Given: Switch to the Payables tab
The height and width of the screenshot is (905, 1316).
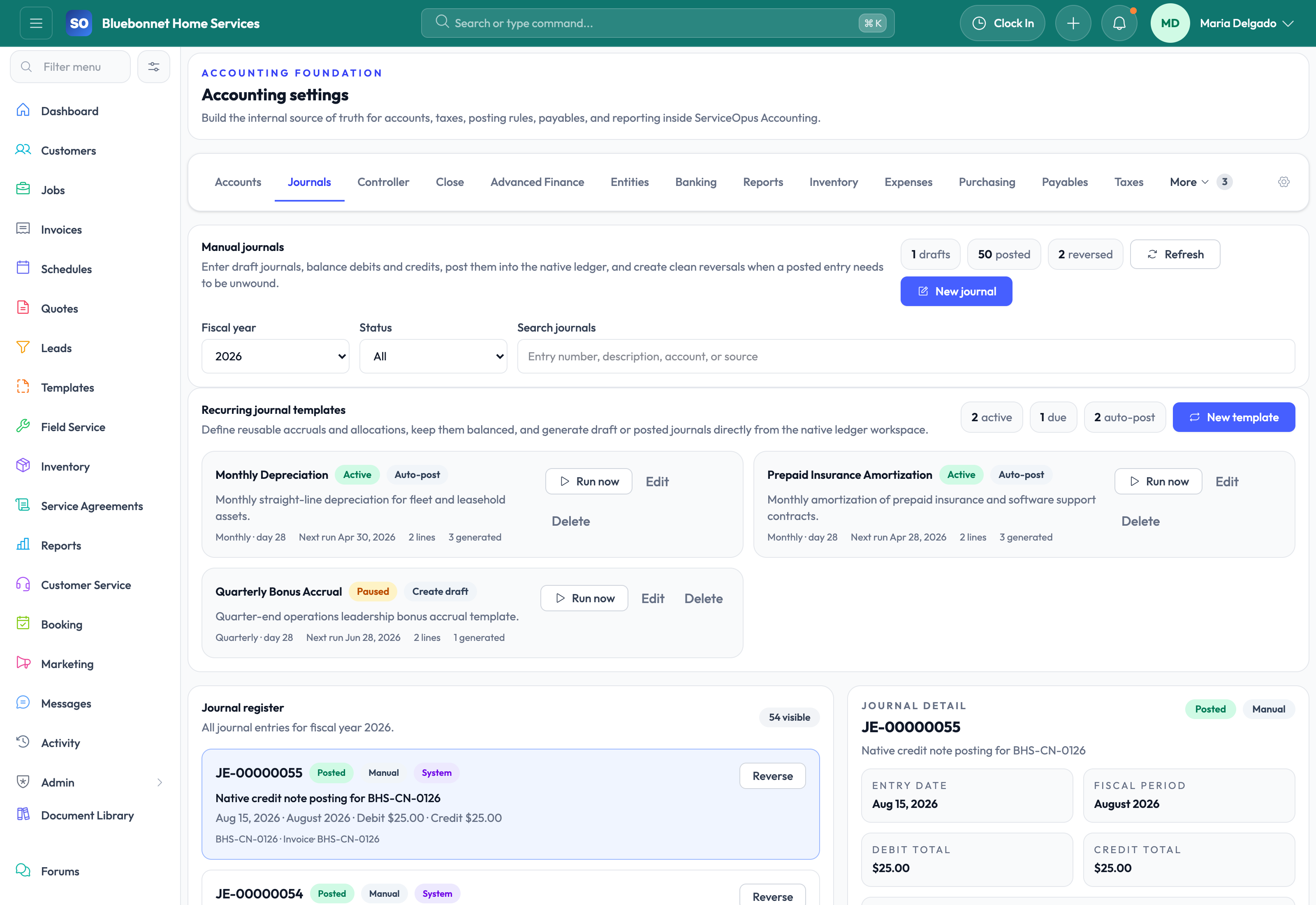Looking at the screenshot, I should pyautogui.click(x=1064, y=182).
